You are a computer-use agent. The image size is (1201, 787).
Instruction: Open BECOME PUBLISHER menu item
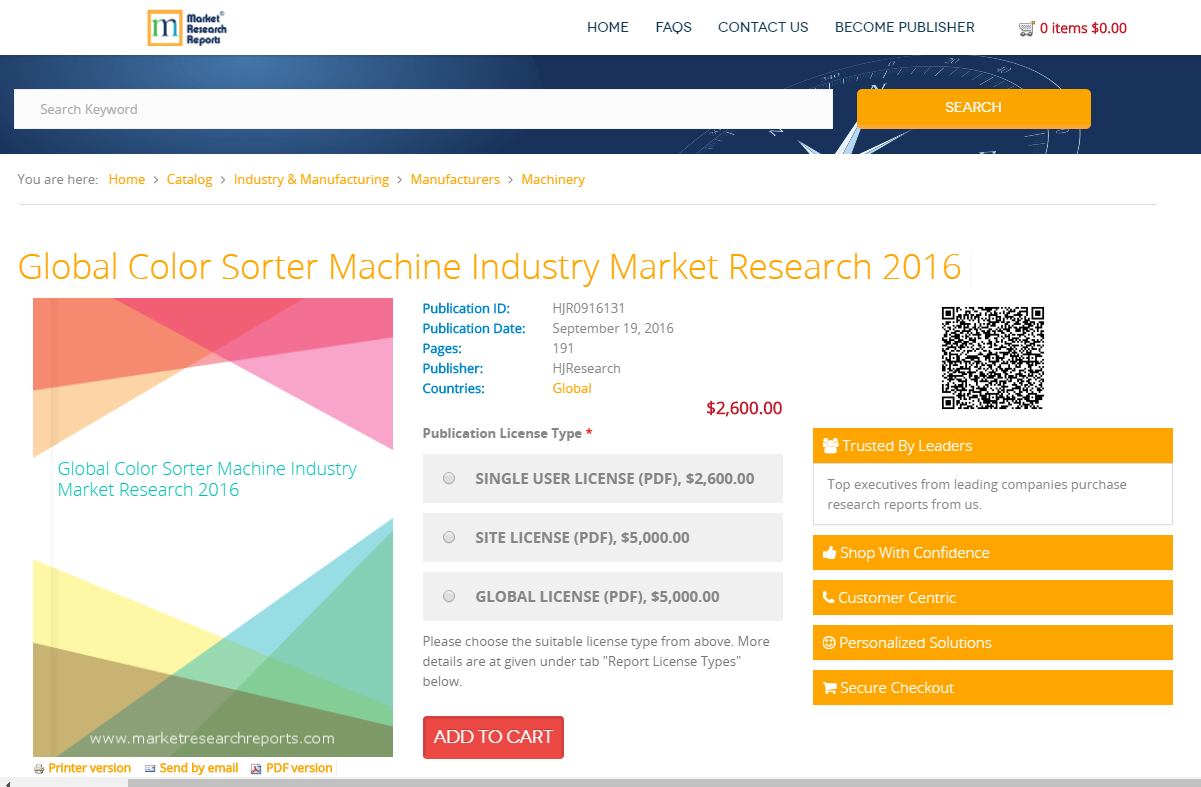pyautogui.click(x=905, y=28)
